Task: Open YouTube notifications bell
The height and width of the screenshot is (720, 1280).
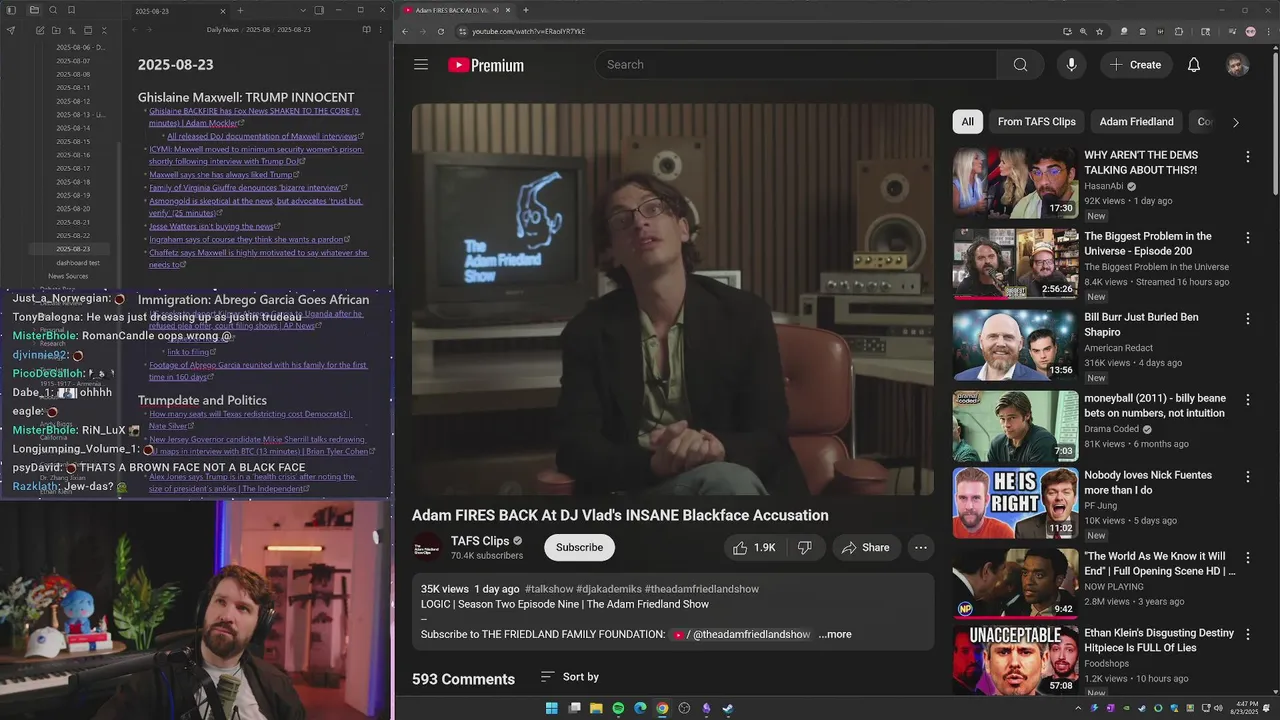Action: 1194,65
